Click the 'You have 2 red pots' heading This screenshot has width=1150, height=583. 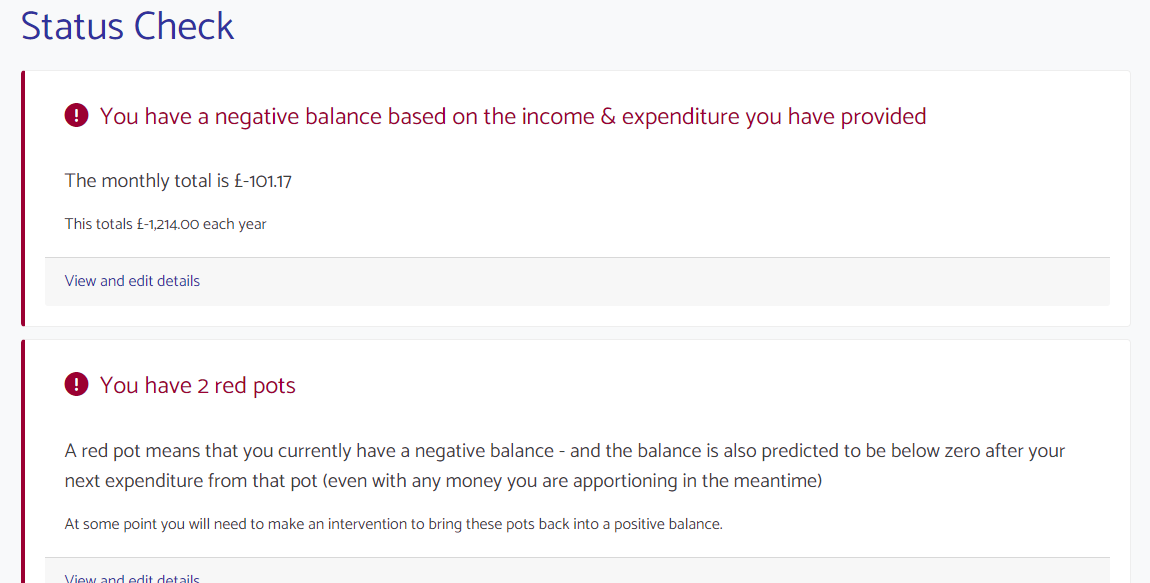tap(197, 386)
